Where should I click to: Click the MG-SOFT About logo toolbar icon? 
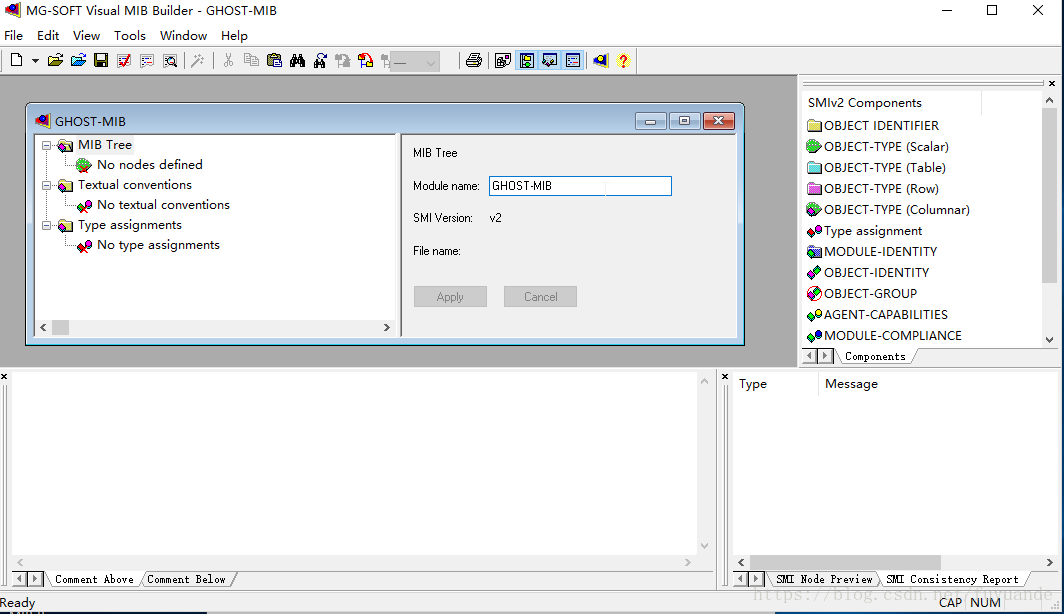click(x=601, y=60)
